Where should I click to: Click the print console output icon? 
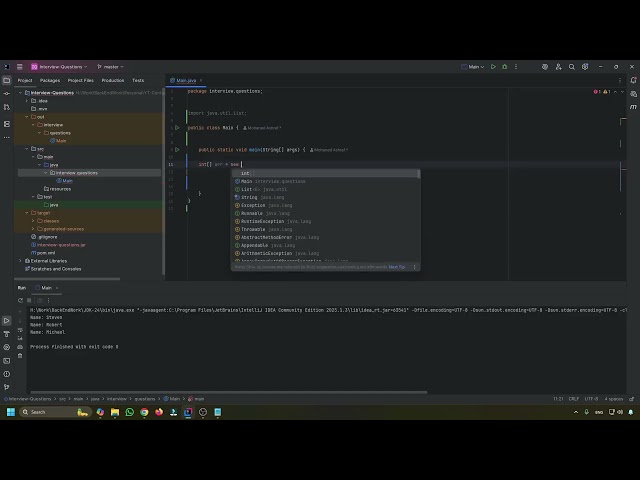[20, 347]
